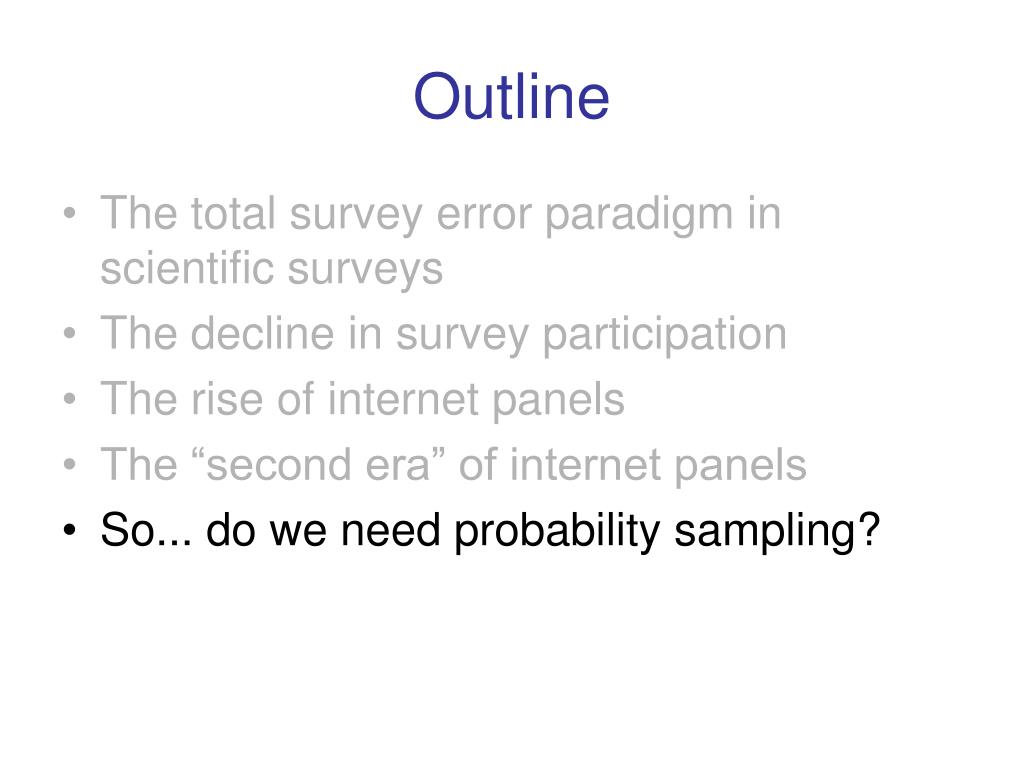Click bullet dot before the "second era" item
The width and height of the screenshot is (1024, 768).
coord(70,464)
